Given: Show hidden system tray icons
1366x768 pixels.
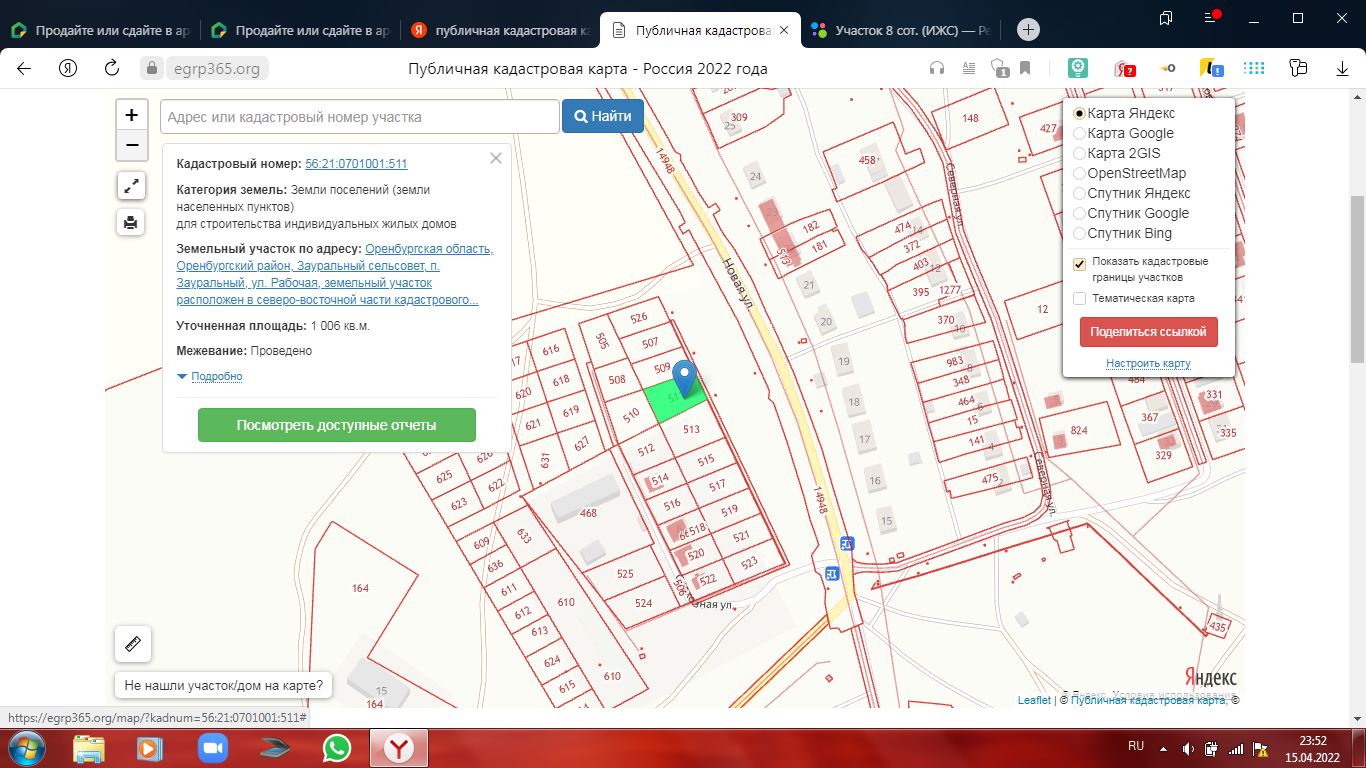Looking at the screenshot, I should click(1161, 748).
